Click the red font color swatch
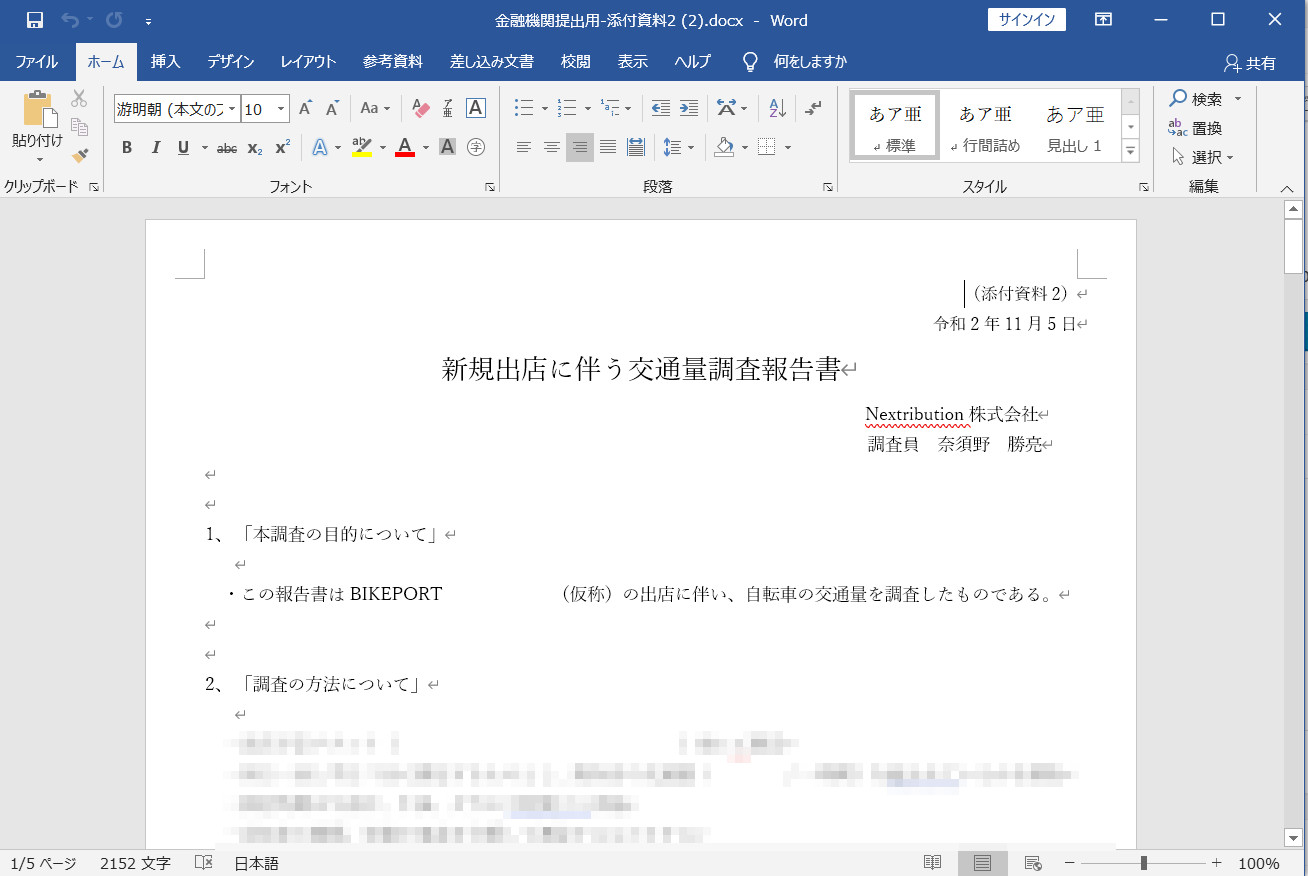The image size is (1308, 876). pos(405,148)
